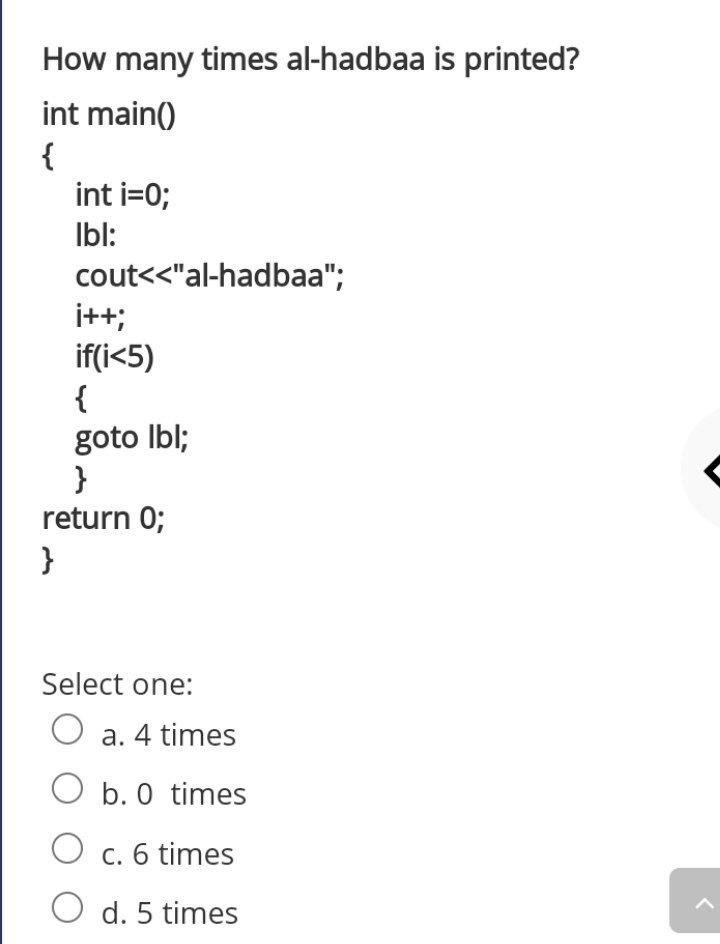Click the return 0 line

pos(103,517)
